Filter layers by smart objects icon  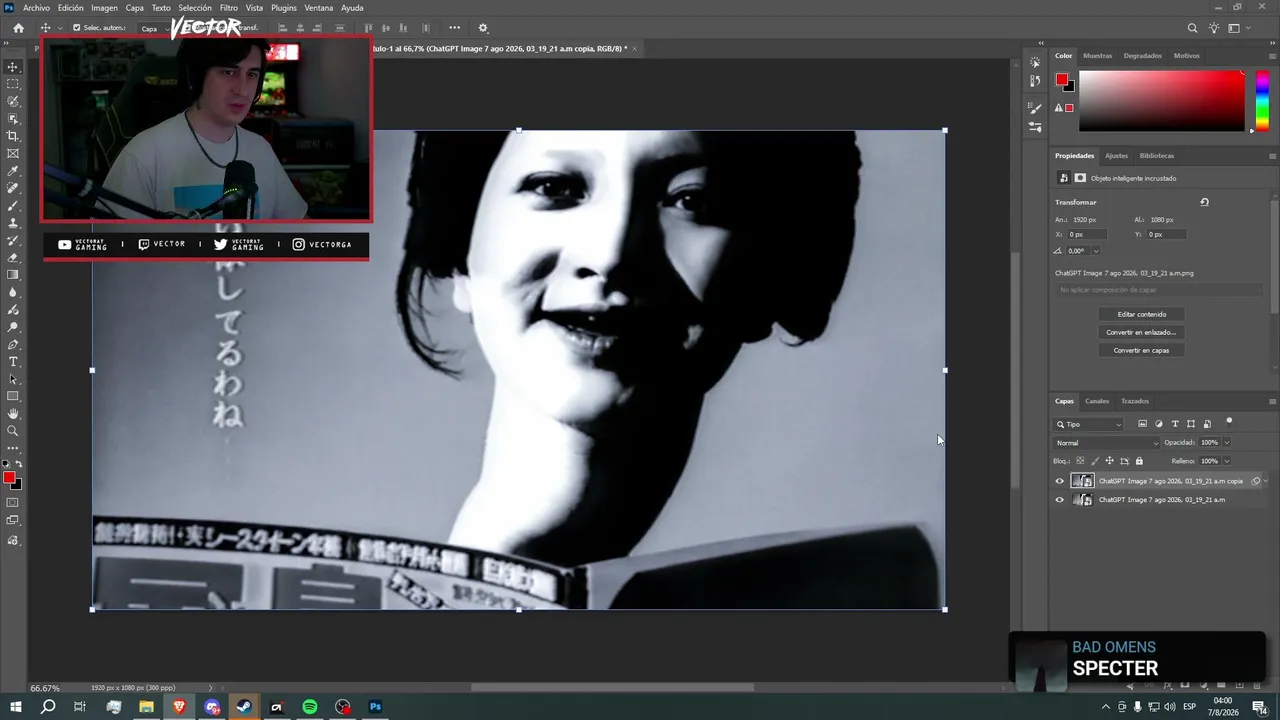tap(1207, 424)
